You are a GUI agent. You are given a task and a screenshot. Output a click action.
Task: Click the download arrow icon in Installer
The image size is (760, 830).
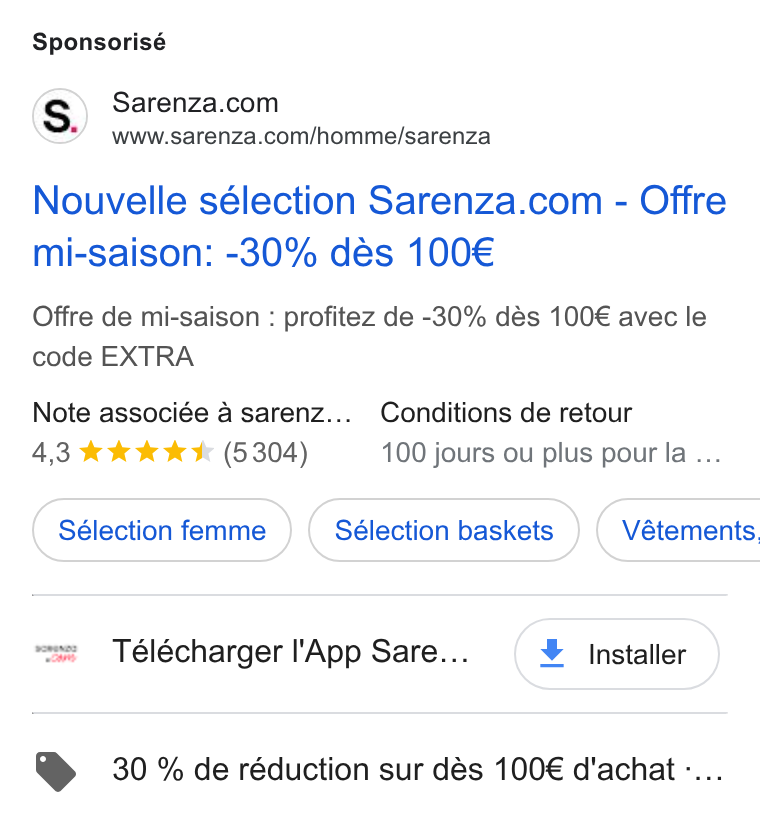552,653
